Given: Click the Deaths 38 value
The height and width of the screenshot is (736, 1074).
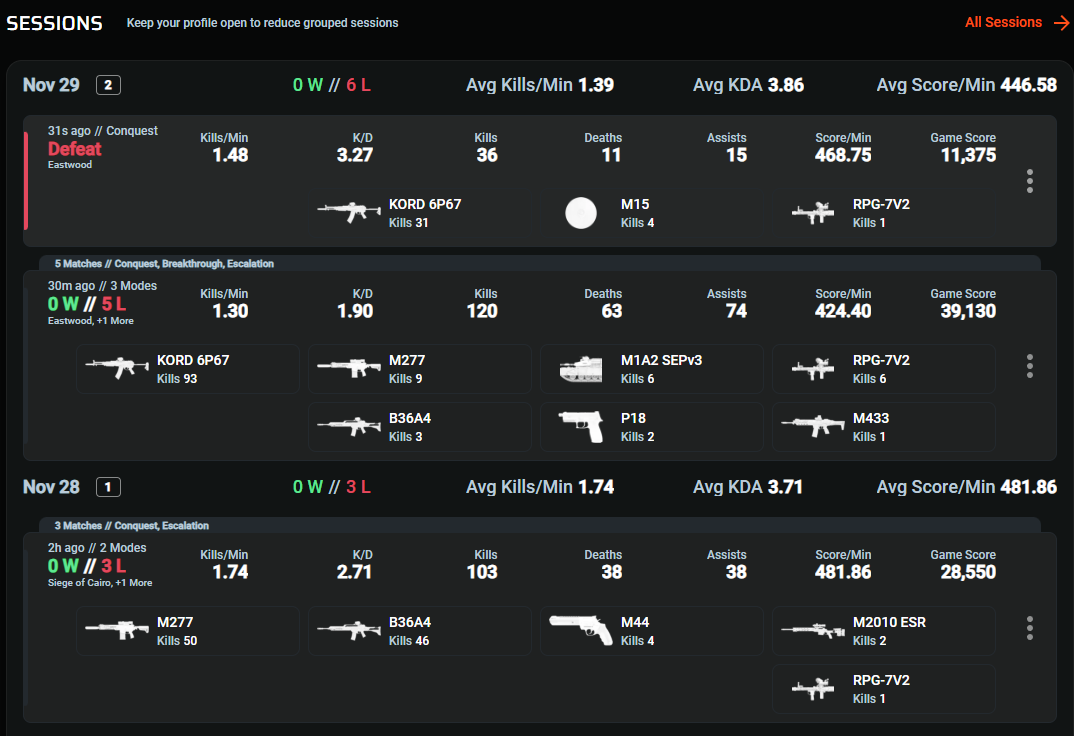Looking at the screenshot, I should [612, 572].
